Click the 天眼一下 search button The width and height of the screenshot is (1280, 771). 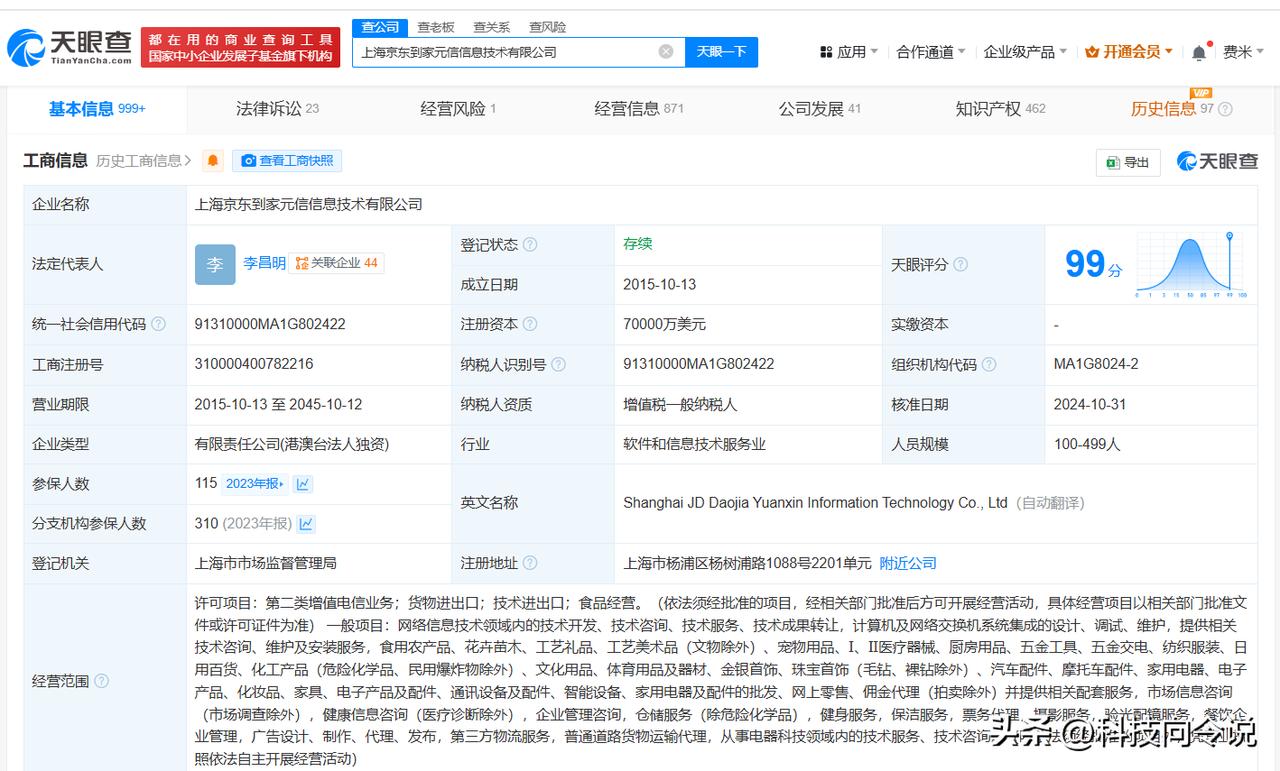tap(721, 52)
